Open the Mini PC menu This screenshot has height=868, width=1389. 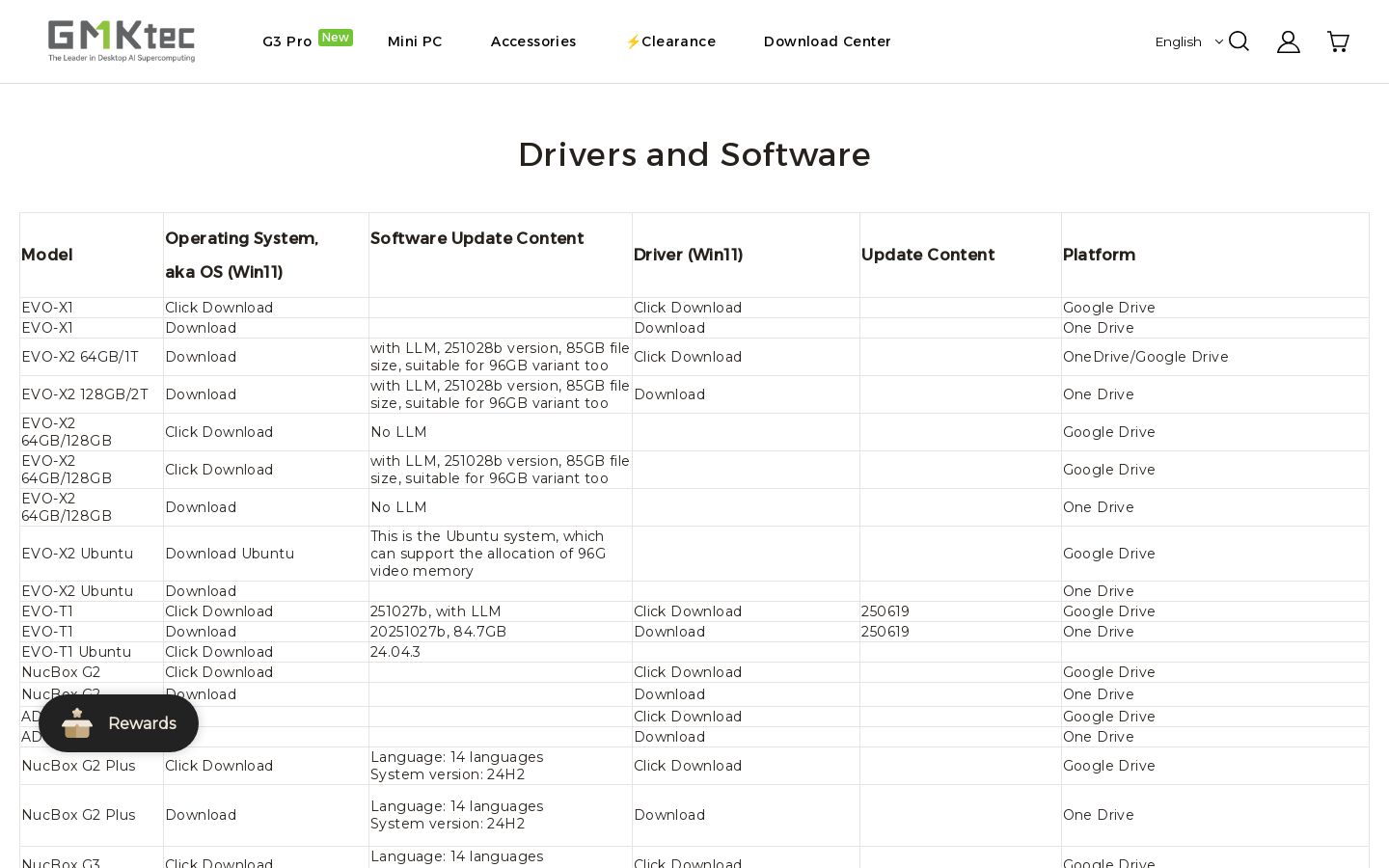(415, 41)
